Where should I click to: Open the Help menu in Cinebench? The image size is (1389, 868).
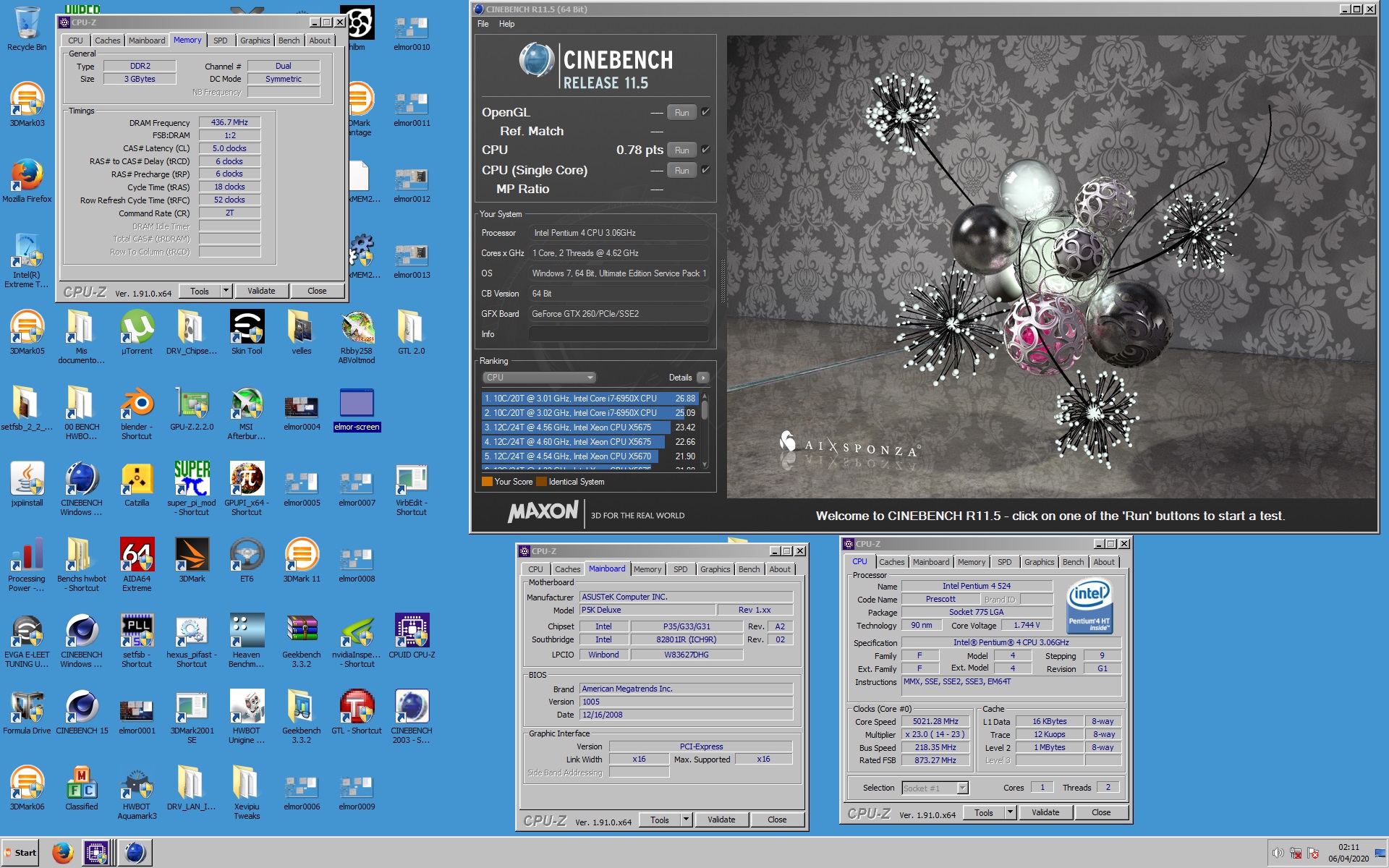[506, 24]
